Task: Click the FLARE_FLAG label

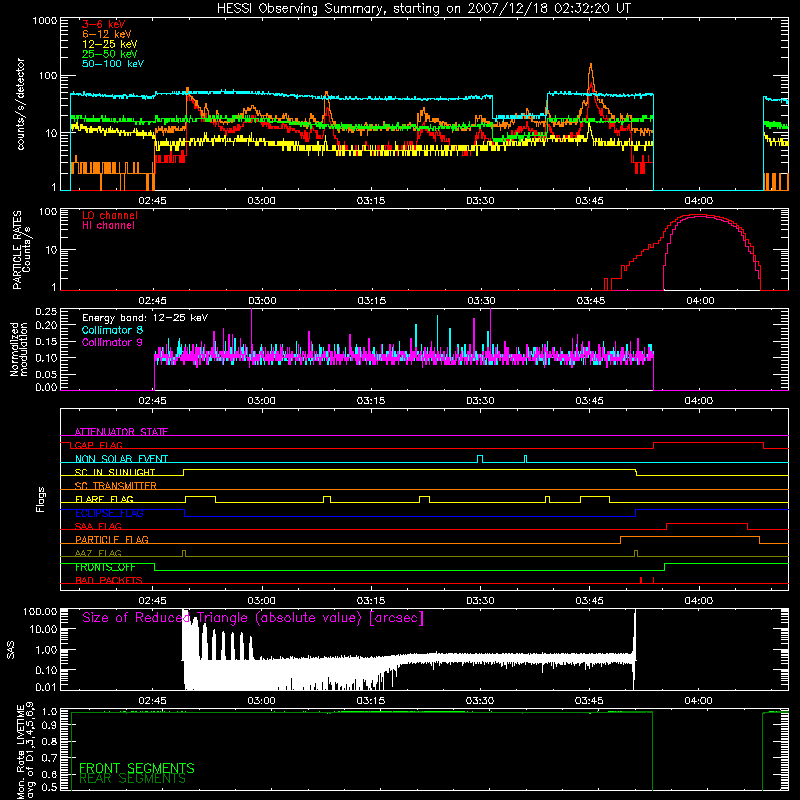Action: point(104,499)
